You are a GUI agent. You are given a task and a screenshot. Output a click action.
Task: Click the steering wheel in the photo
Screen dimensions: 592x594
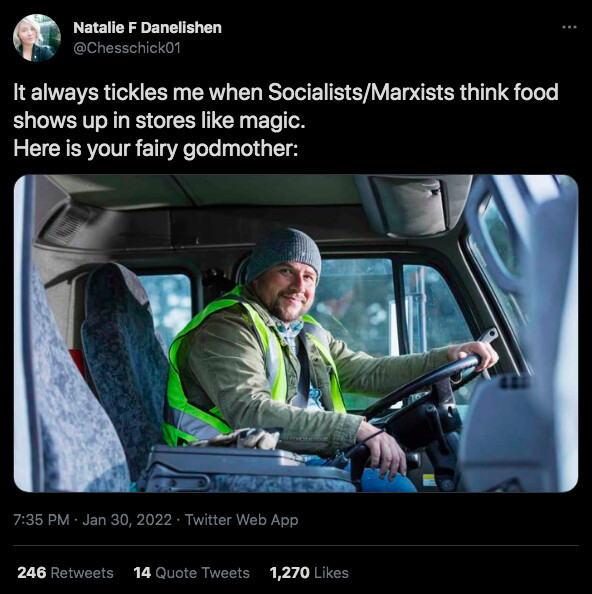tap(421, 386)
